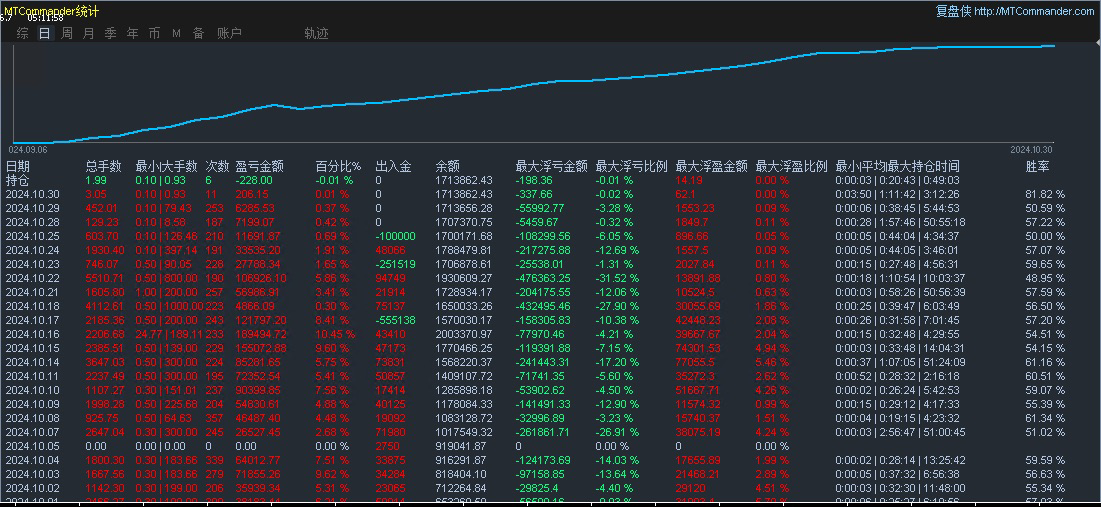Select the 持仓 open positions row
The image size is (1101, 507).
pyautogui.click(x=18, y=180)
